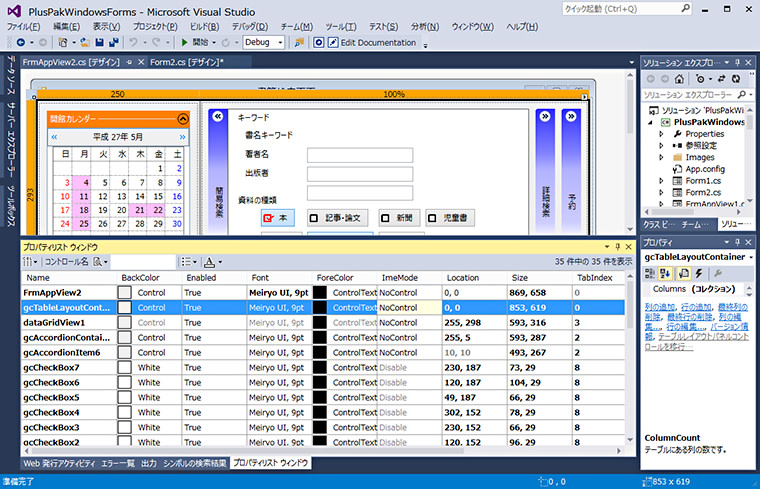
Task: Open the Debug configuration dropdown
Action: [x=280, y=43]
